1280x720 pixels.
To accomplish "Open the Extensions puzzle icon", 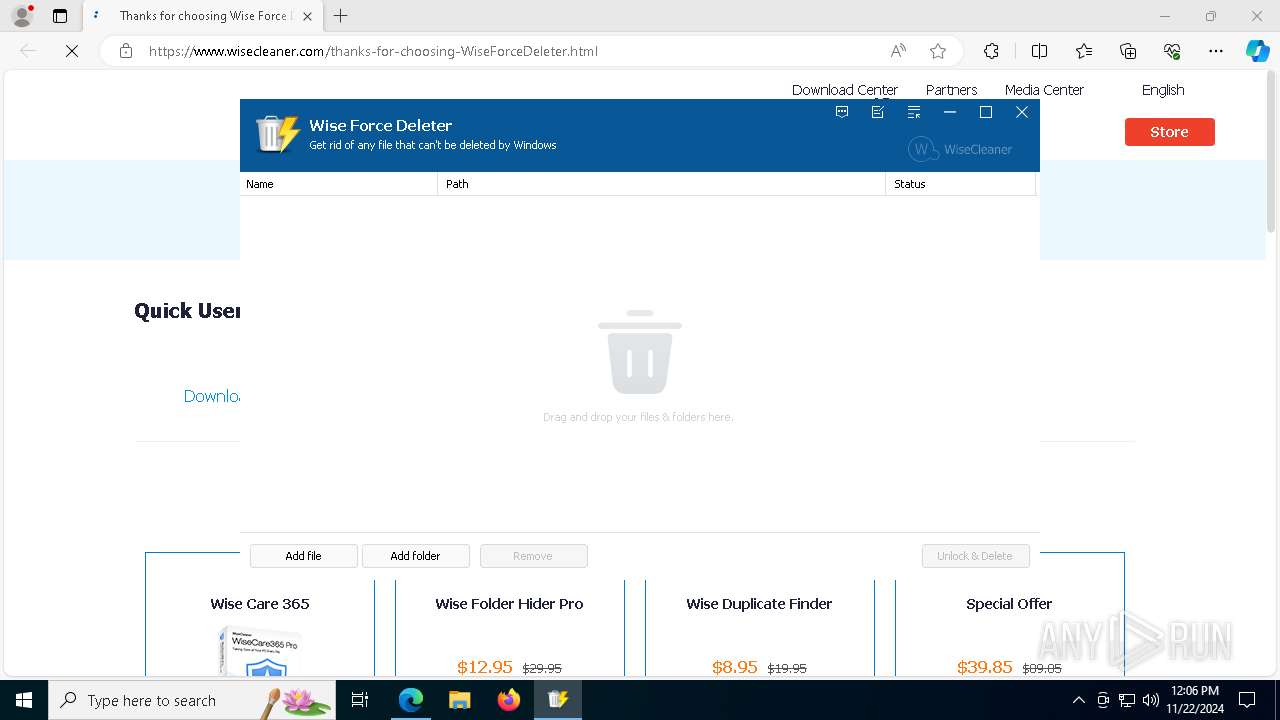I will [991, 51].
